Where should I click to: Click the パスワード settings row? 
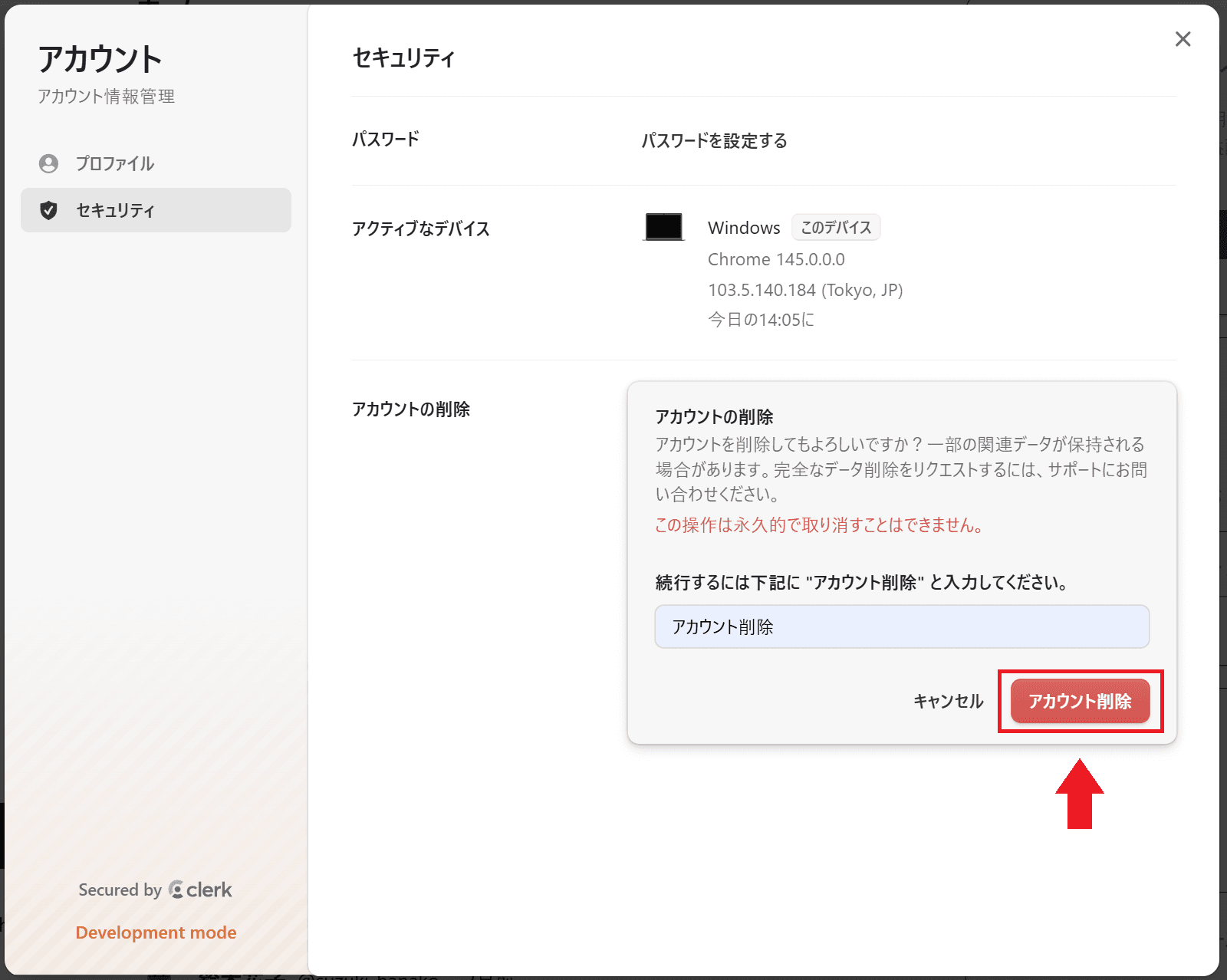tap(385, 139)
